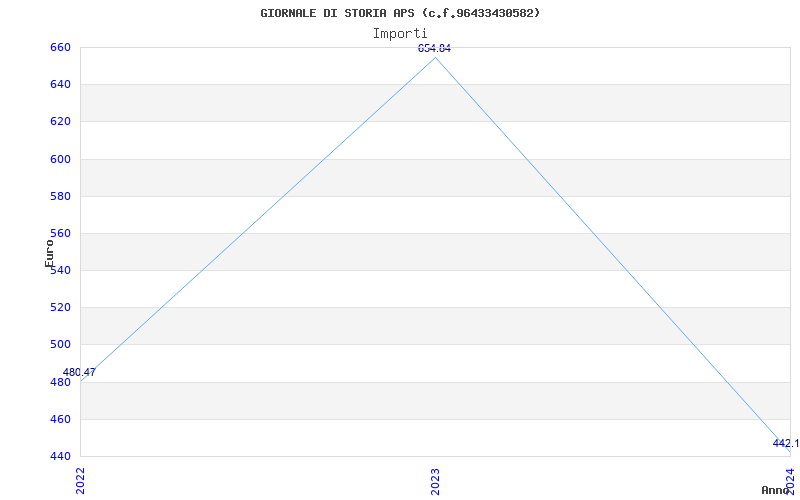This screenshot has width=800, height=500.
Task: Click the 660 y-axis tick label
Action: [x=60, y=47]
